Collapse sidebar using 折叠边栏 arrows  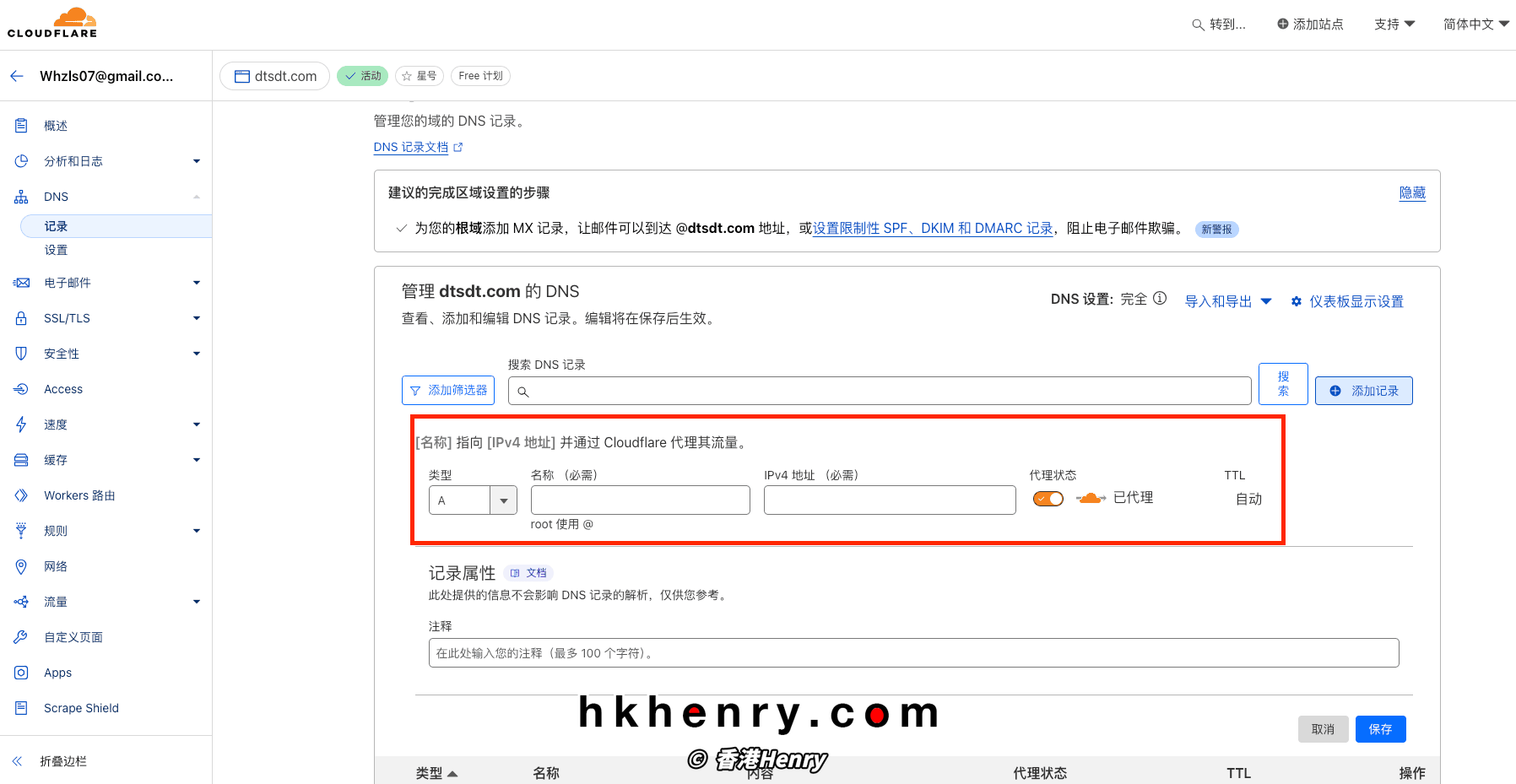[17, 761]
